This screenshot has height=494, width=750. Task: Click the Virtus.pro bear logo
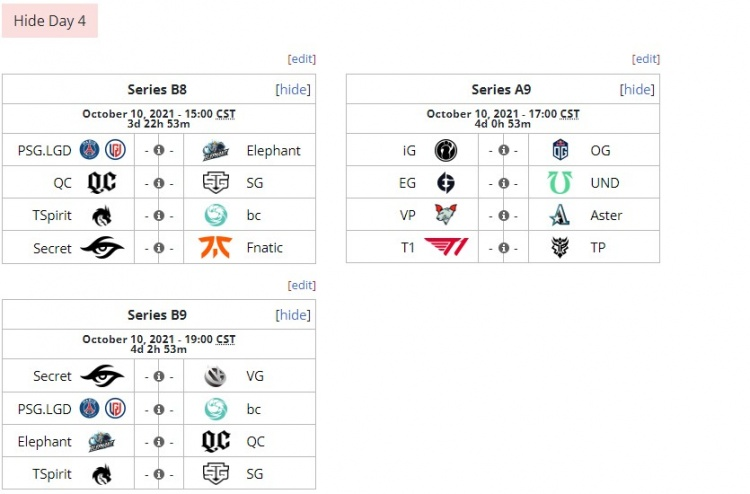click(x=446, y=215)
